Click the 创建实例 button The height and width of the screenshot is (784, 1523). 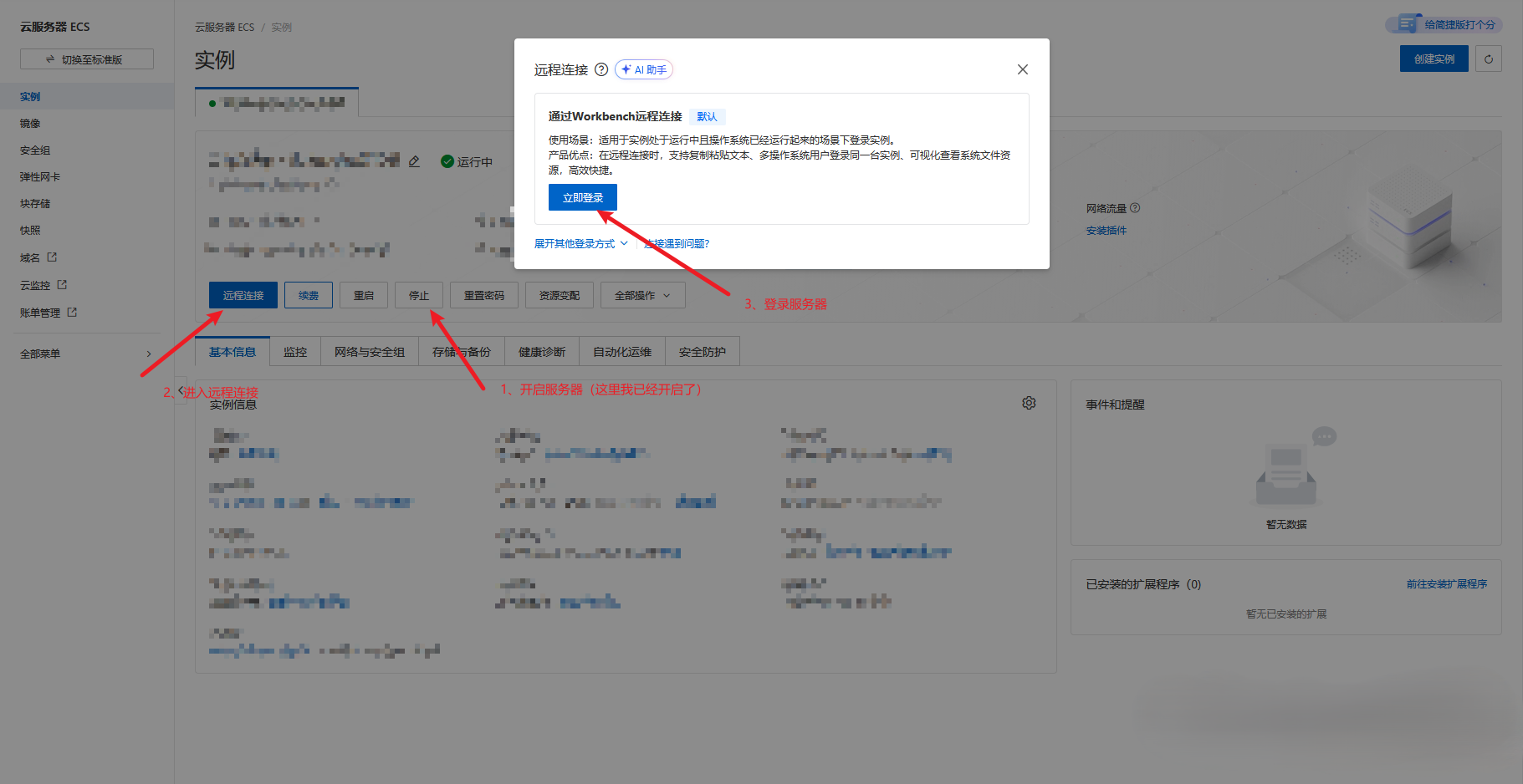(x=1434, y=59)
